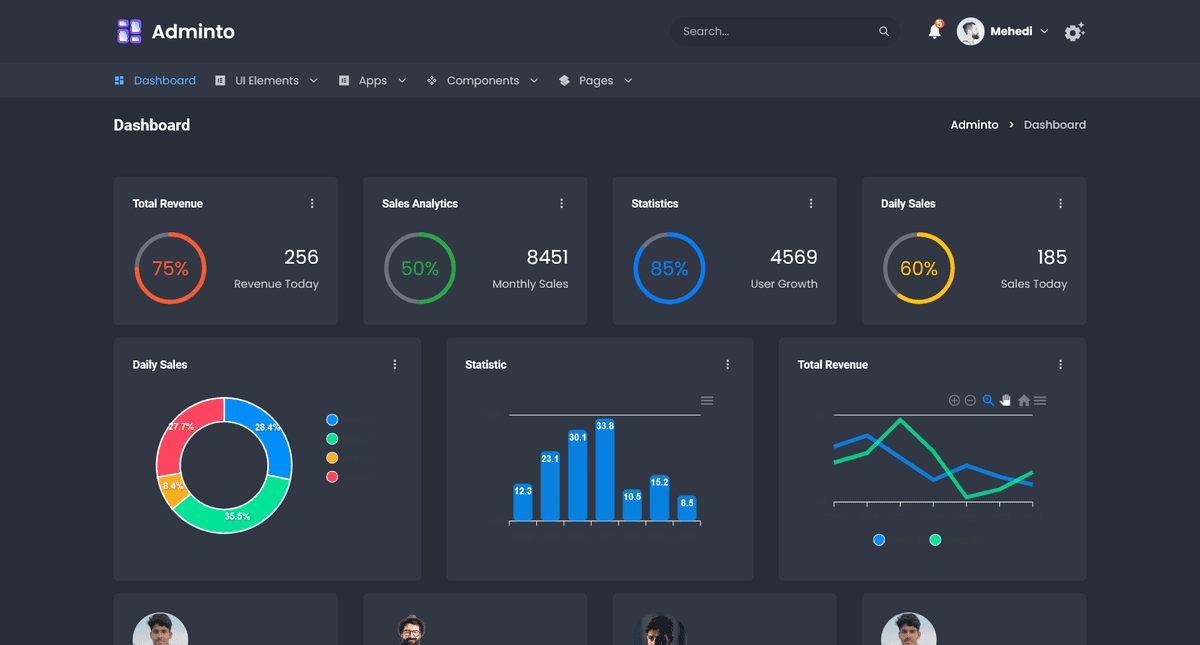Screen dimensions: 1200x645
Task: Reset zoom with the home icon
Action: pos(1023,400)
